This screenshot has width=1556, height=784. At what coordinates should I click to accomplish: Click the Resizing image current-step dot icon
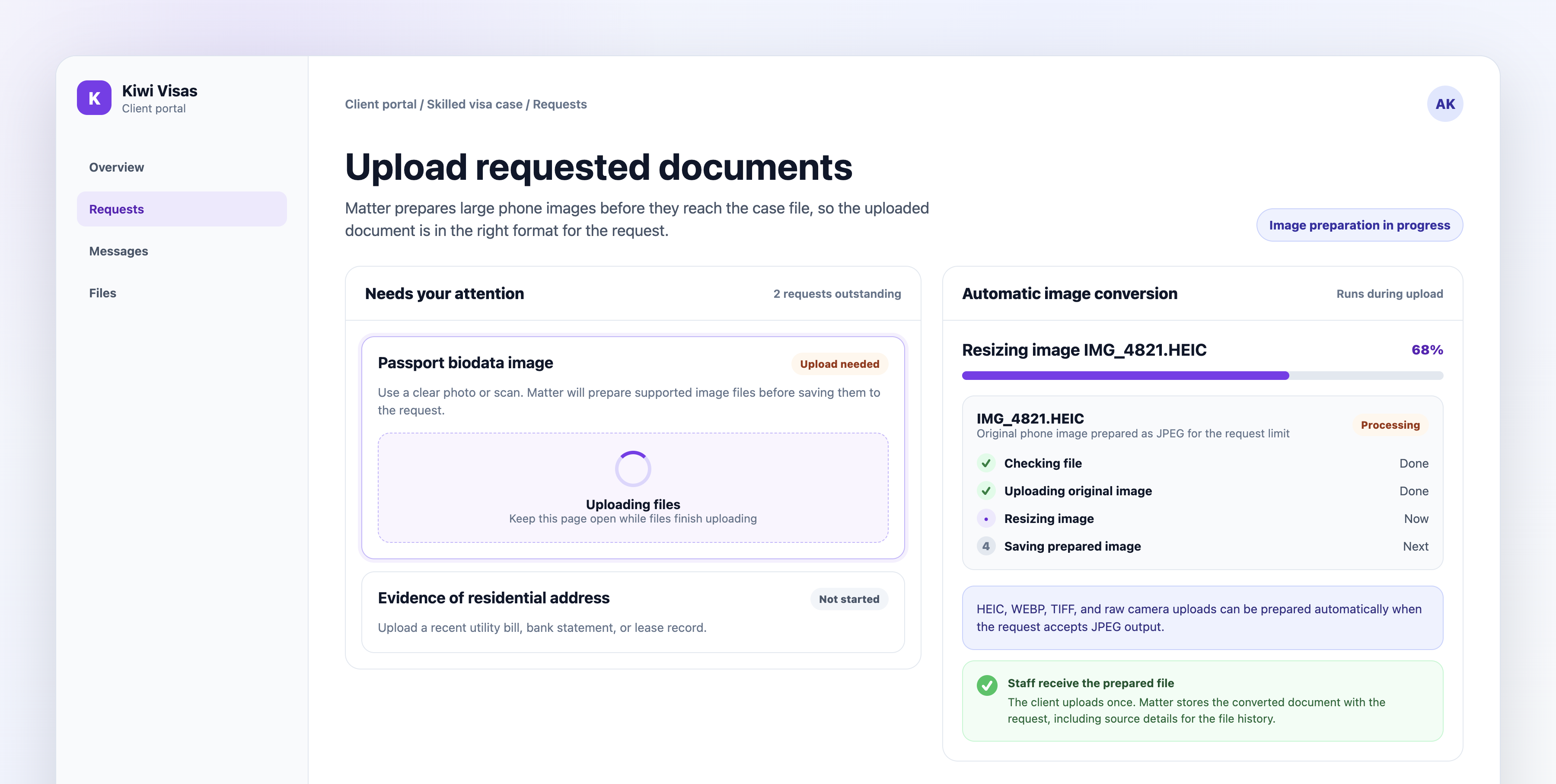pos(986,519)
